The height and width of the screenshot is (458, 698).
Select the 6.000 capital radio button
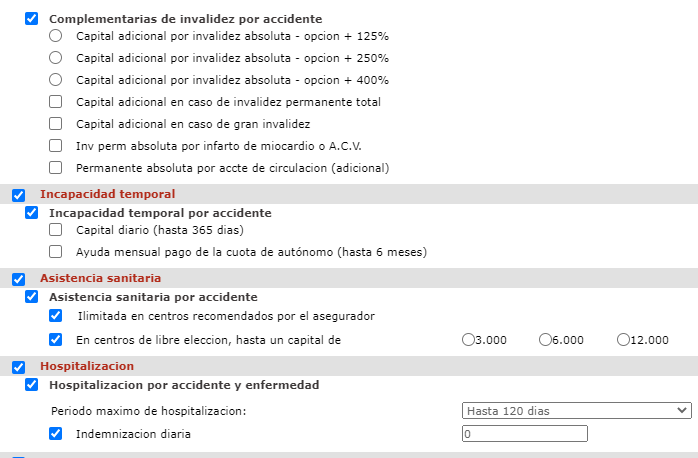pos(545,340)
